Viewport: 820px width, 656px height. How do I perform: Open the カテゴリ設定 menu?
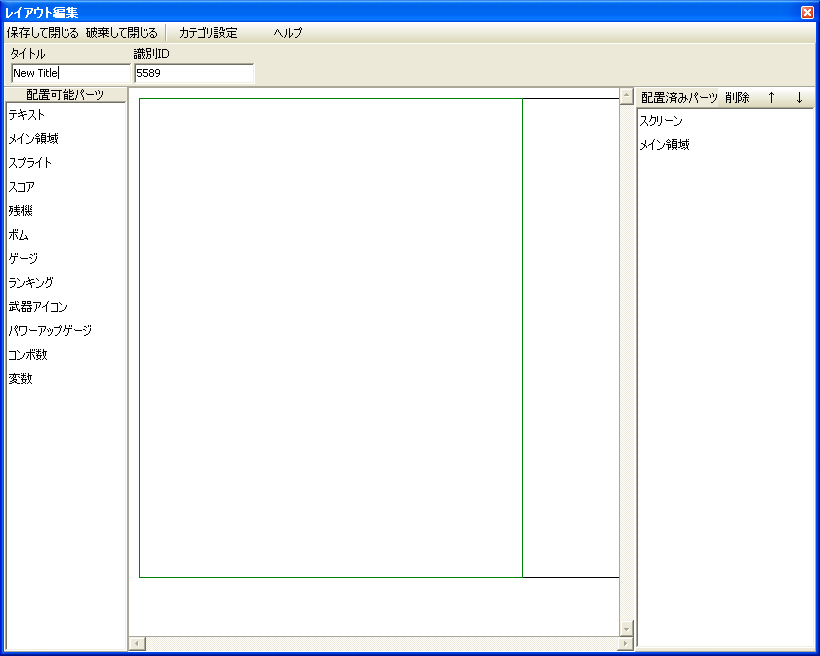point(208,33)
